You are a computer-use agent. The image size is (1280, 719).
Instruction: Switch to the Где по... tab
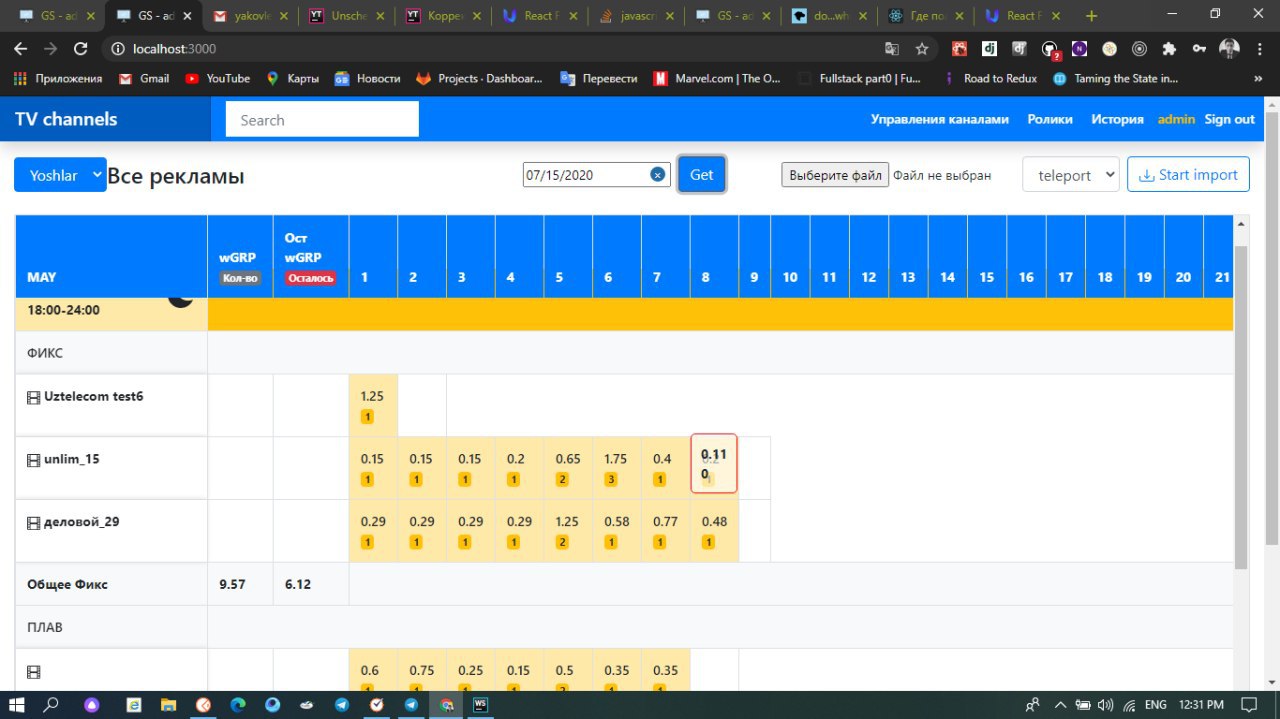tap(924, 16)
